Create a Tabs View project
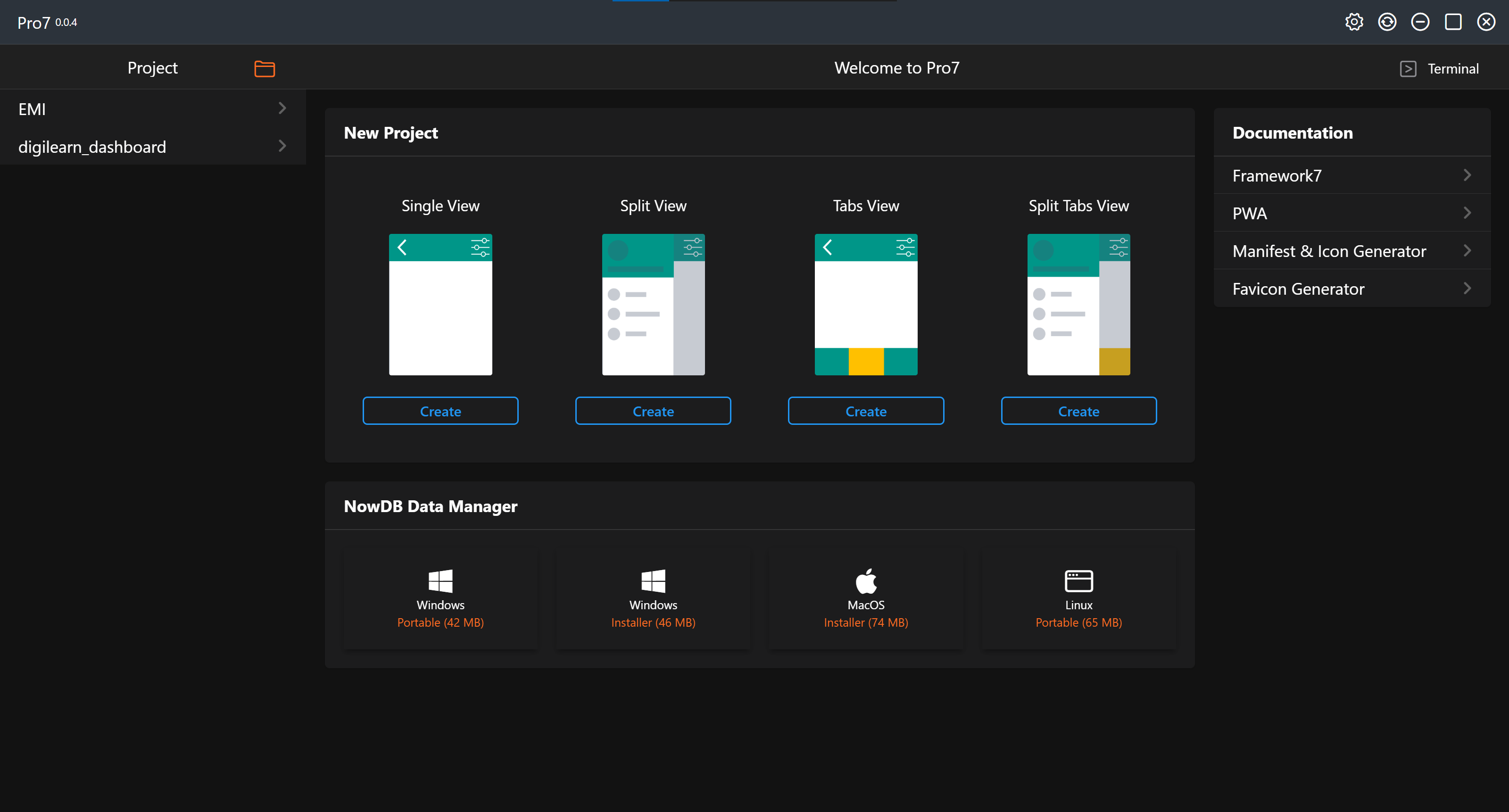 866,411
